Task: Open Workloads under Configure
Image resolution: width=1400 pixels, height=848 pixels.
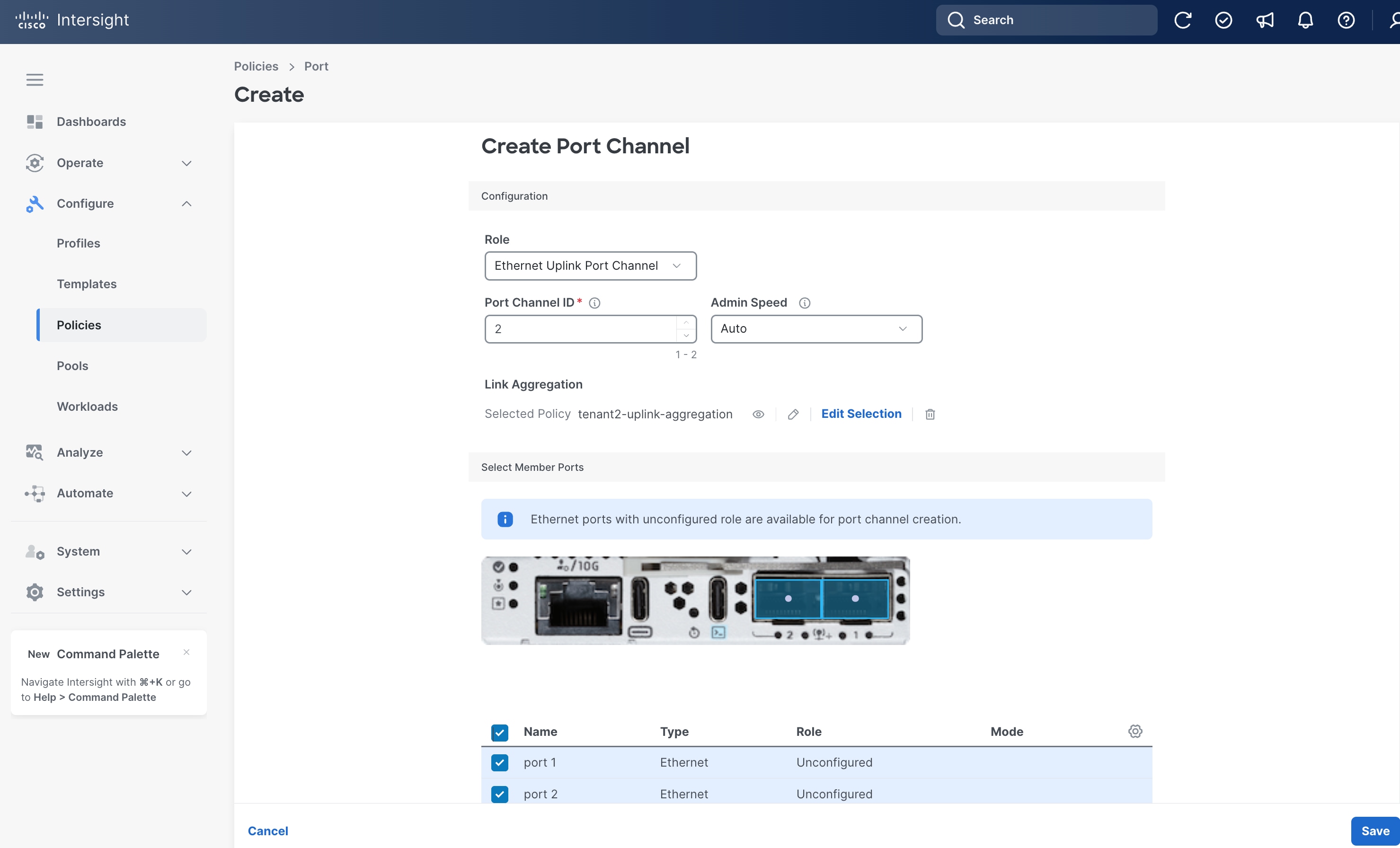Action: click(87, 406)
